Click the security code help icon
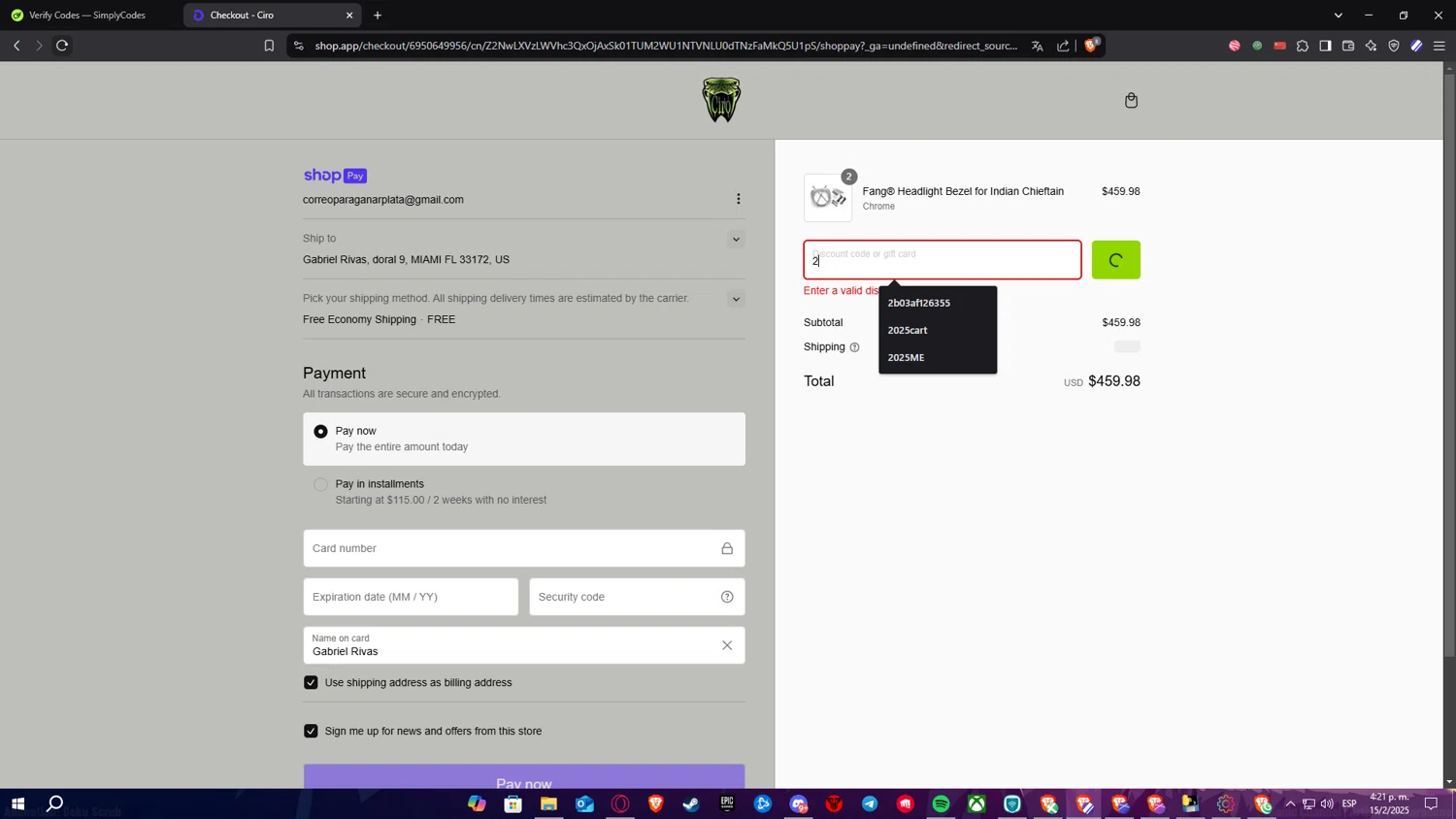Viewport: 1456px width, 819px height. point(727,597)
